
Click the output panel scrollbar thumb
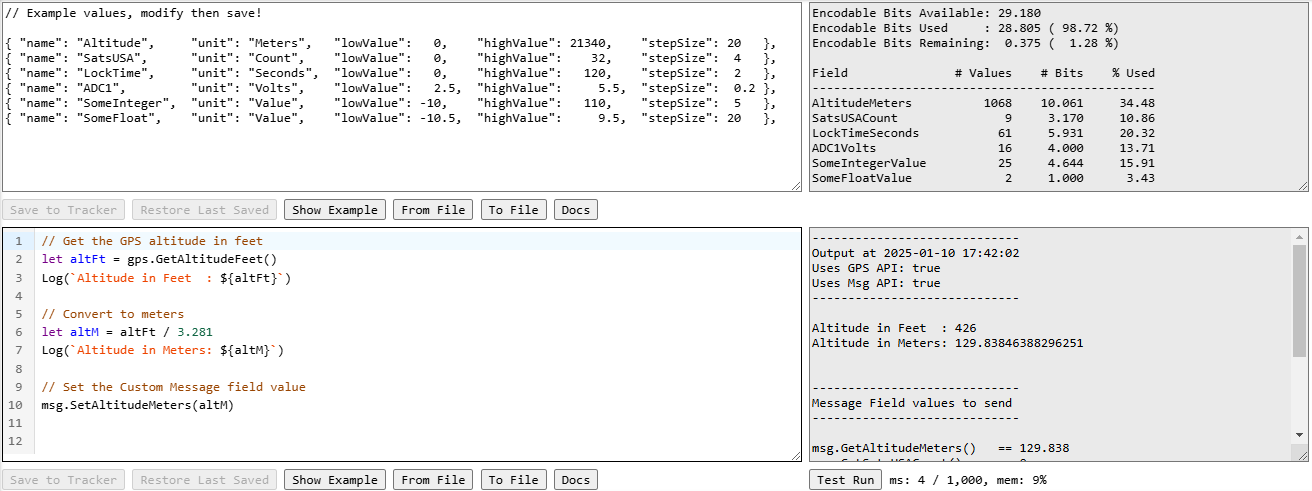[1299, 300]
